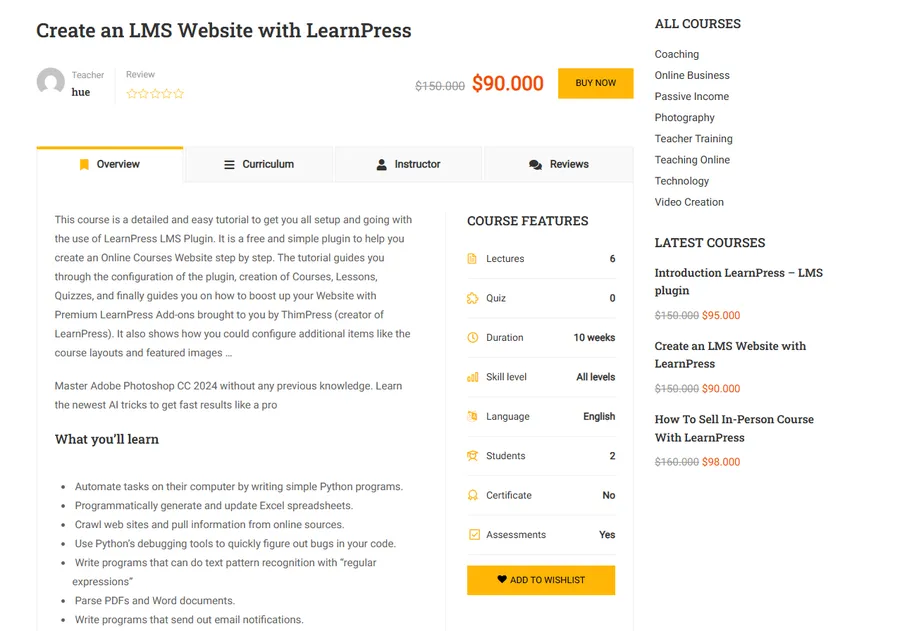The image size is (900, 631).
Task: Click the Skill level bars icon
Action: tap(472, 377)
